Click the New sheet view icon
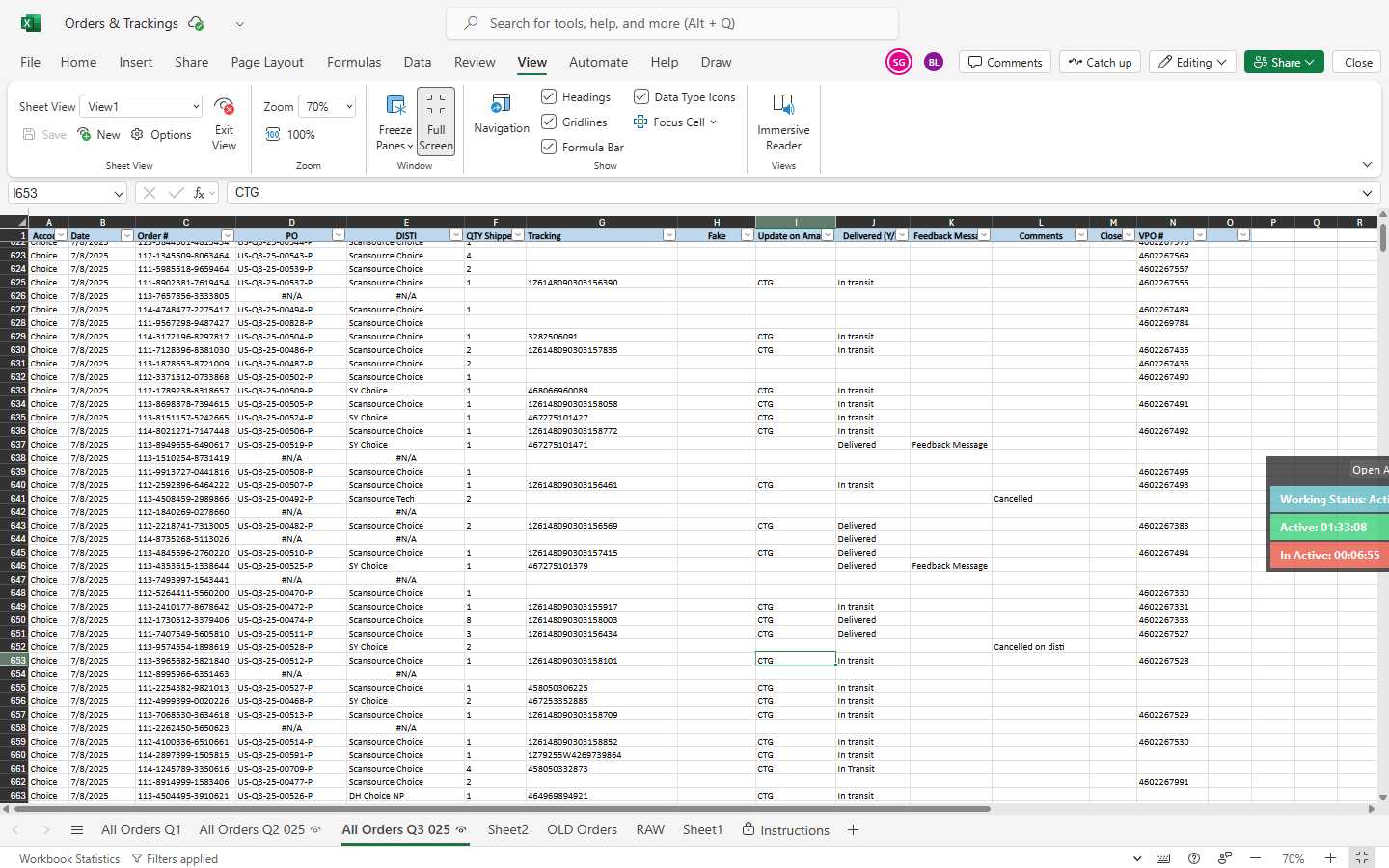The width and height of the screenshot is (1389, 868). 85,134
